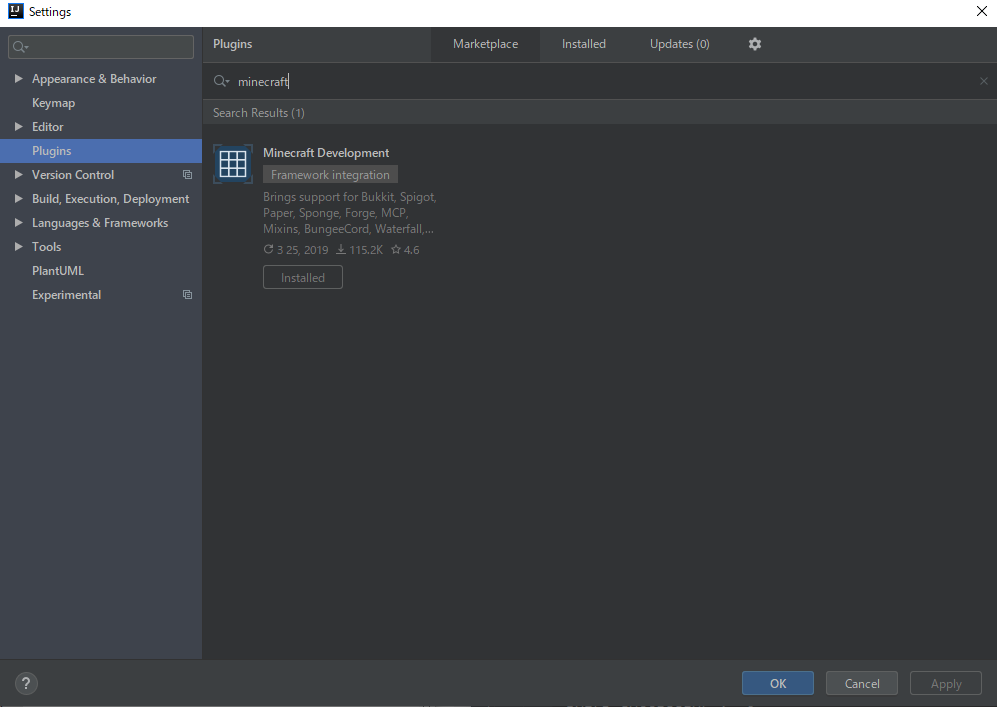Close the Settings dialog window
Viewport: 997px width, 707px height.
pos(982,11)
